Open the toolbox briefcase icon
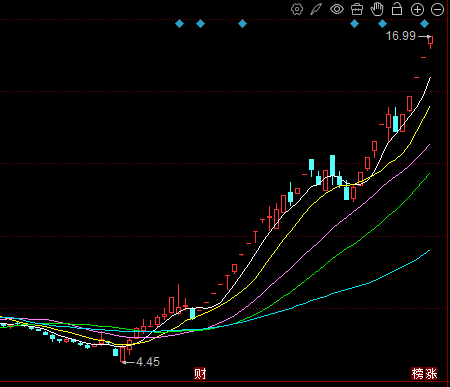450x387 pixels. pos(357,9)
